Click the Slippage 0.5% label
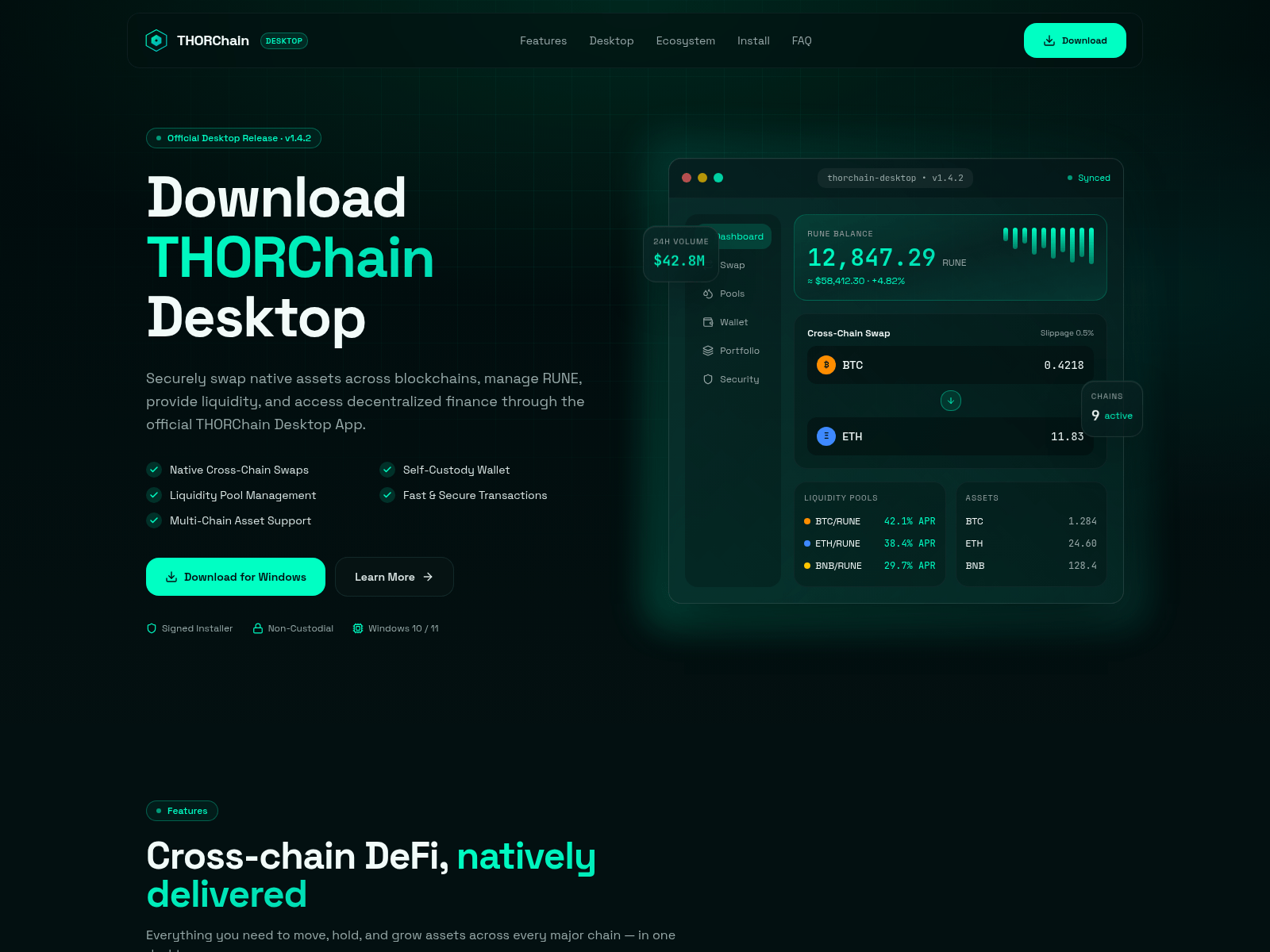The width and height of the screenshot is (1270, 952). point(1067,333)
